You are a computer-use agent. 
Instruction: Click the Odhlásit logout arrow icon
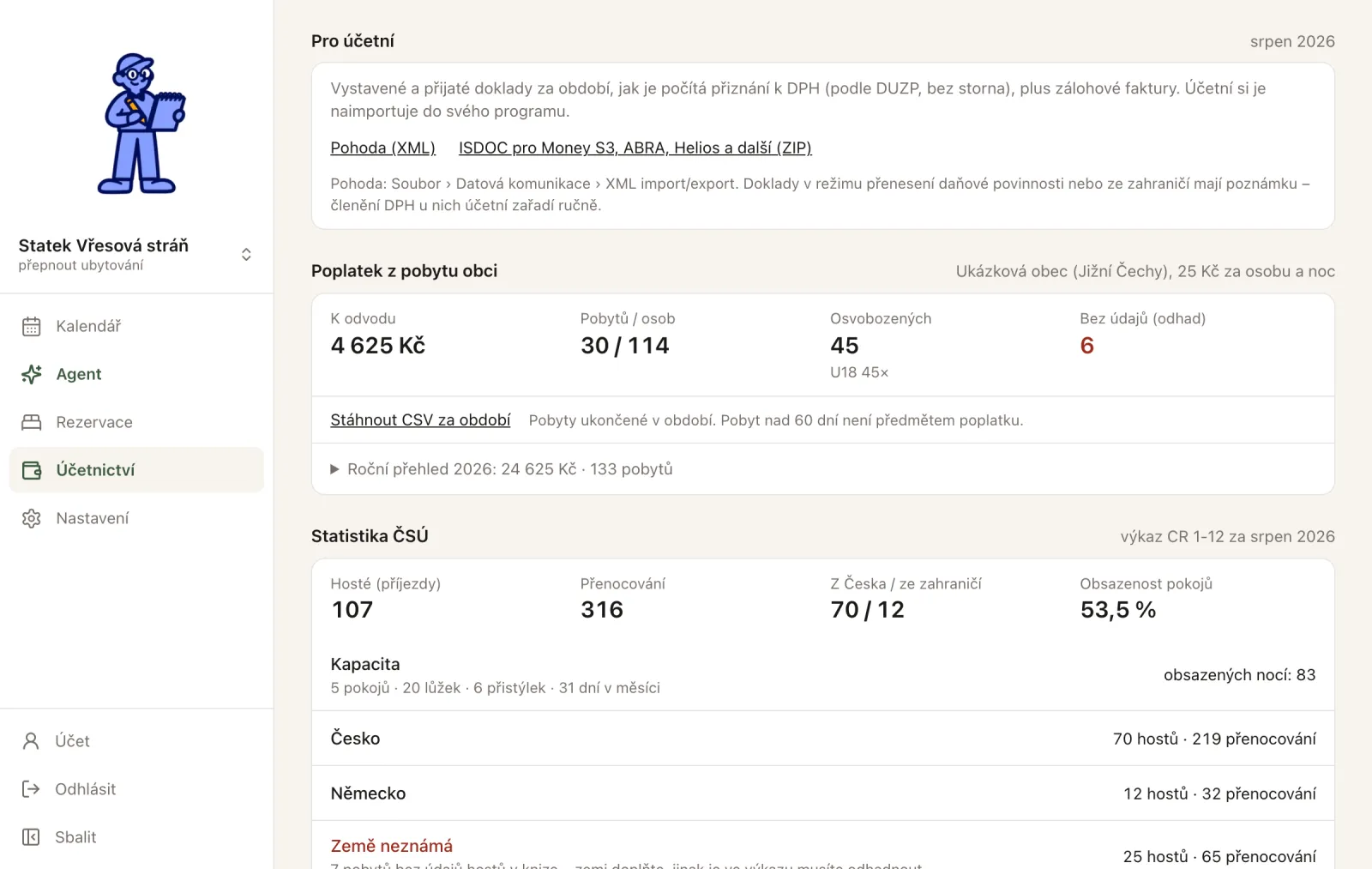[x=31, y=789]
